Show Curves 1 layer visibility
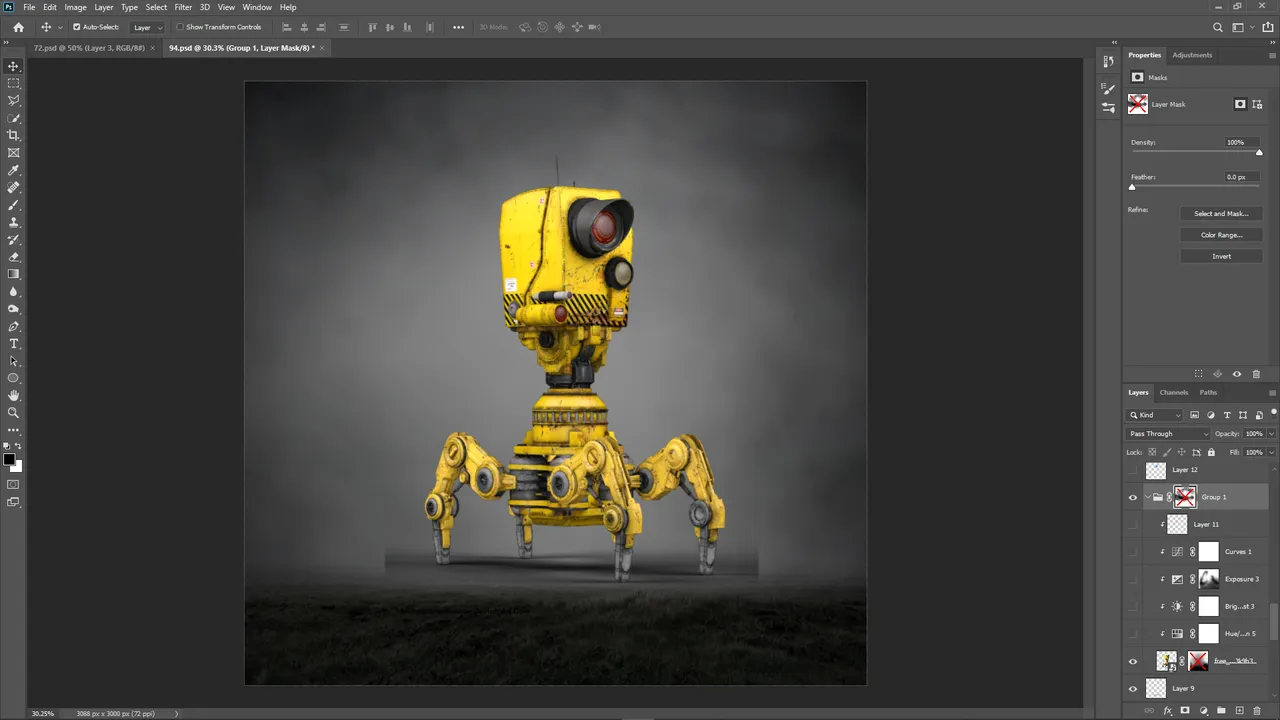Image resolution: width=1280 pixels, height=720 pixels. pos(1133,552)
